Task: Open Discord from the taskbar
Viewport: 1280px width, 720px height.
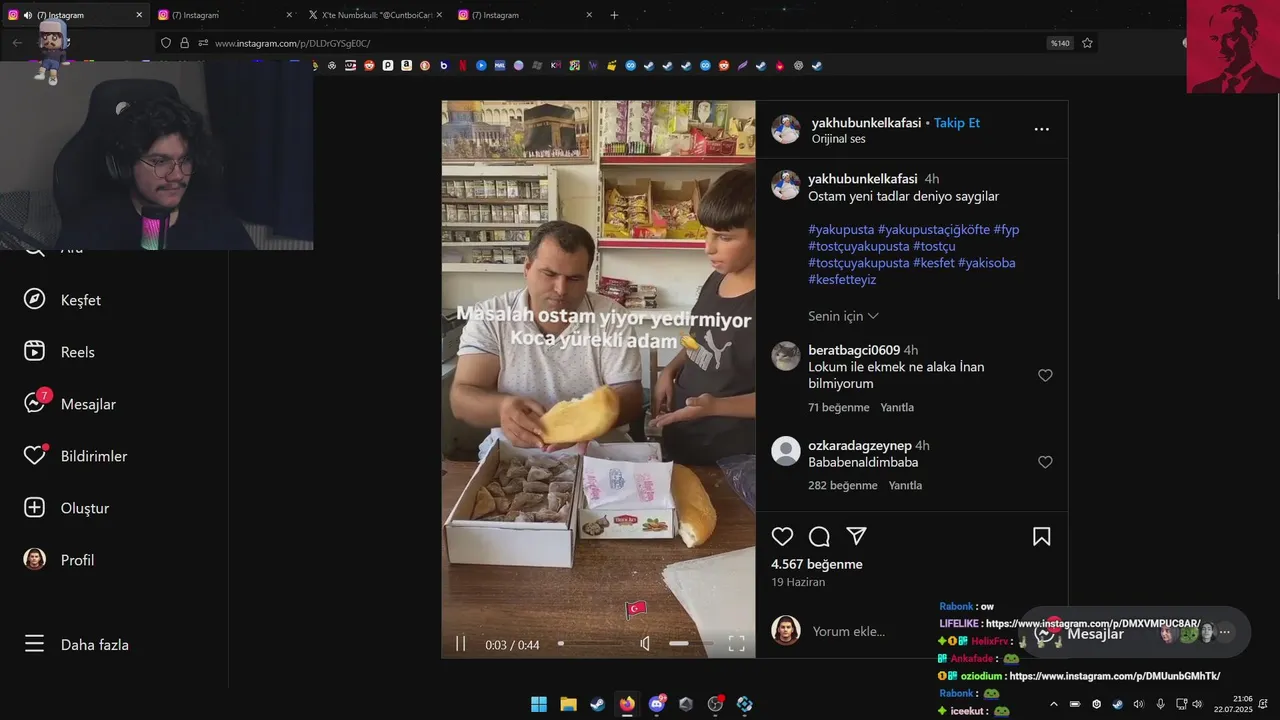Action: [x=657, y=704]
